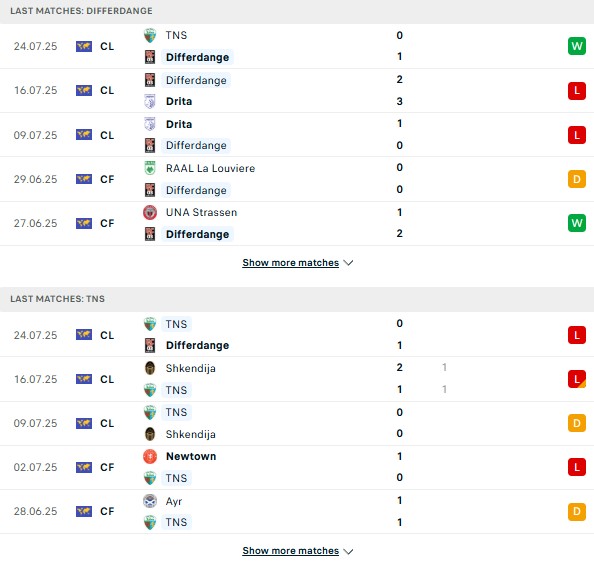Click chevron arrow next to Differdange's Show more matches
The width and height of the screenshot is (594, 570).
[x=348, y=263]
